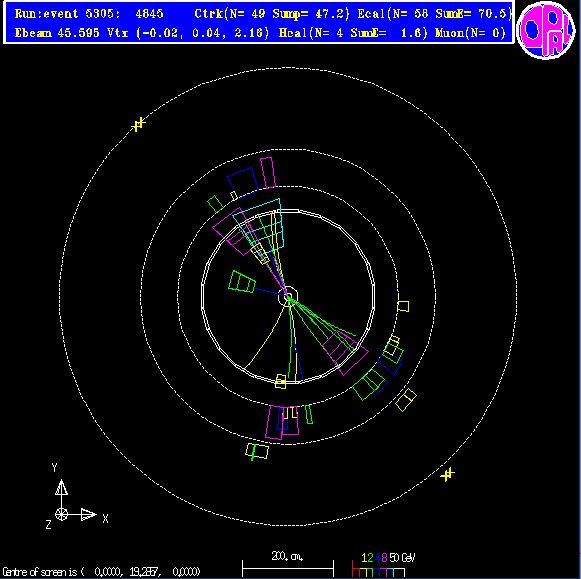
Task: Click the GeV energy color legend
Action: 384,565
